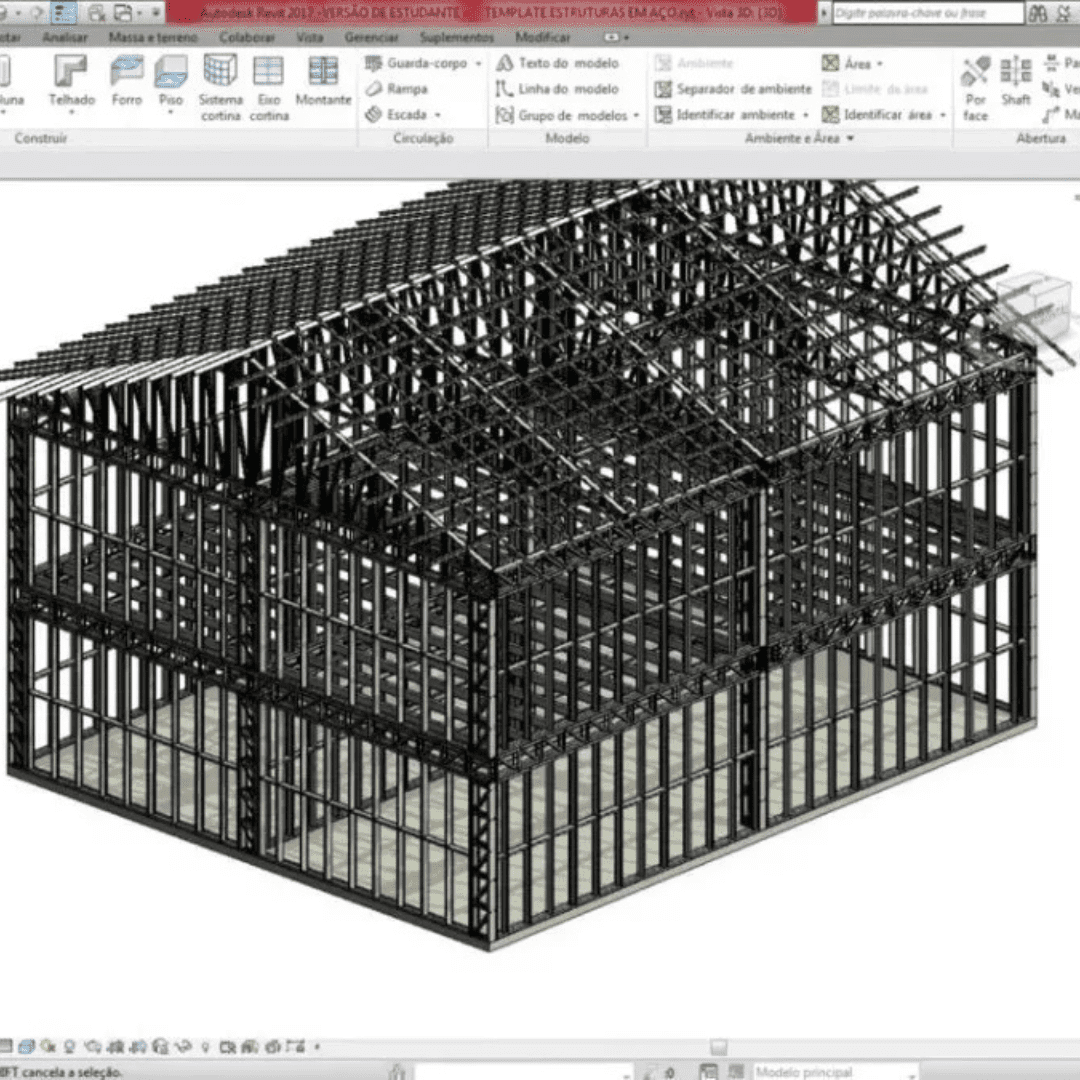This screenshot has width=1080, height=1080.
Task: Toggle thin lines in quick access toolbar
Action: (x=64, y=13)
